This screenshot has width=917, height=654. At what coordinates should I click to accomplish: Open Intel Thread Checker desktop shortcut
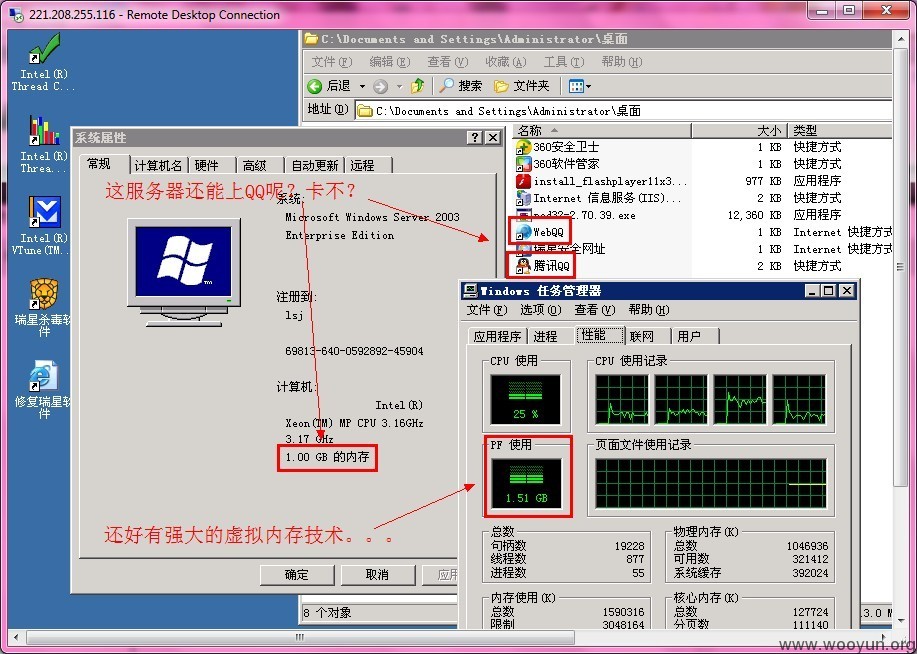(43, 61)
